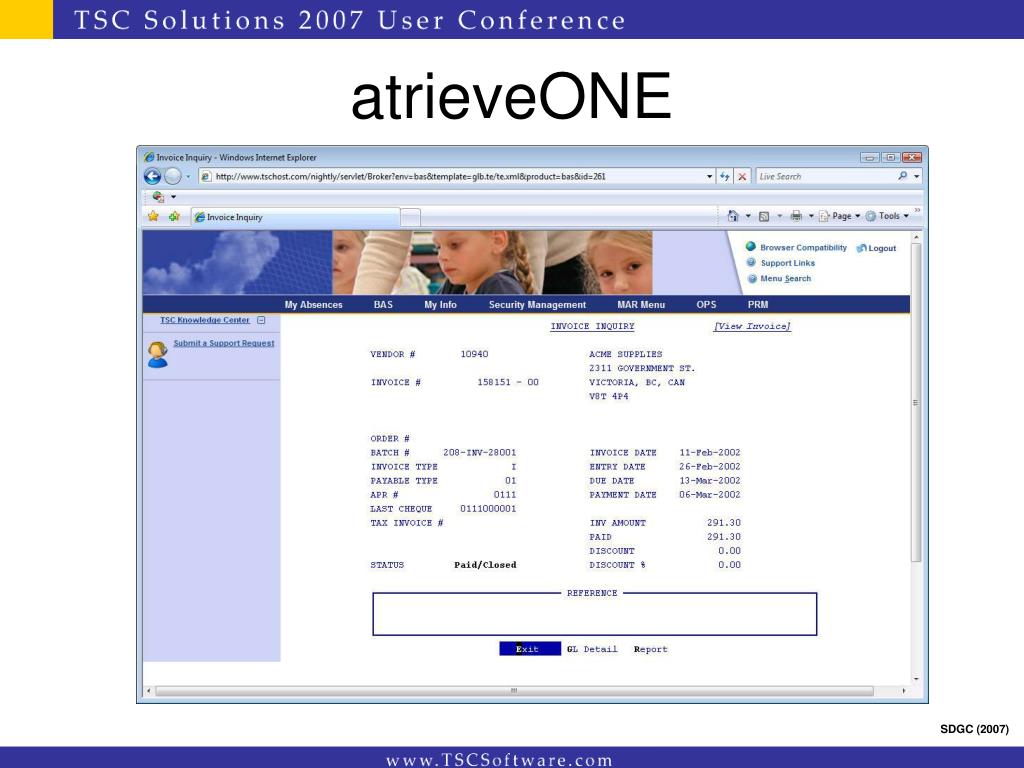Open Support Links
1024x768 pixels.
coord(788,263)
